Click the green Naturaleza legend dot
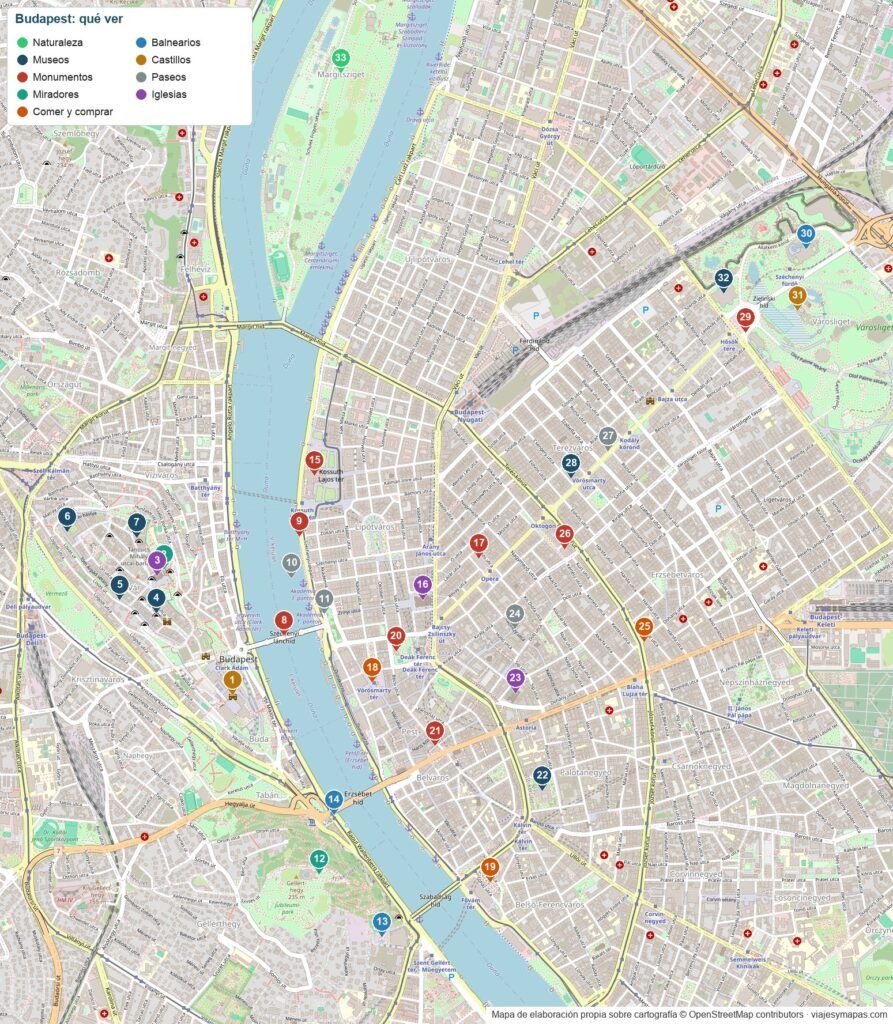This screenshot has width=893, height=1024. click(x=22, y=42)
